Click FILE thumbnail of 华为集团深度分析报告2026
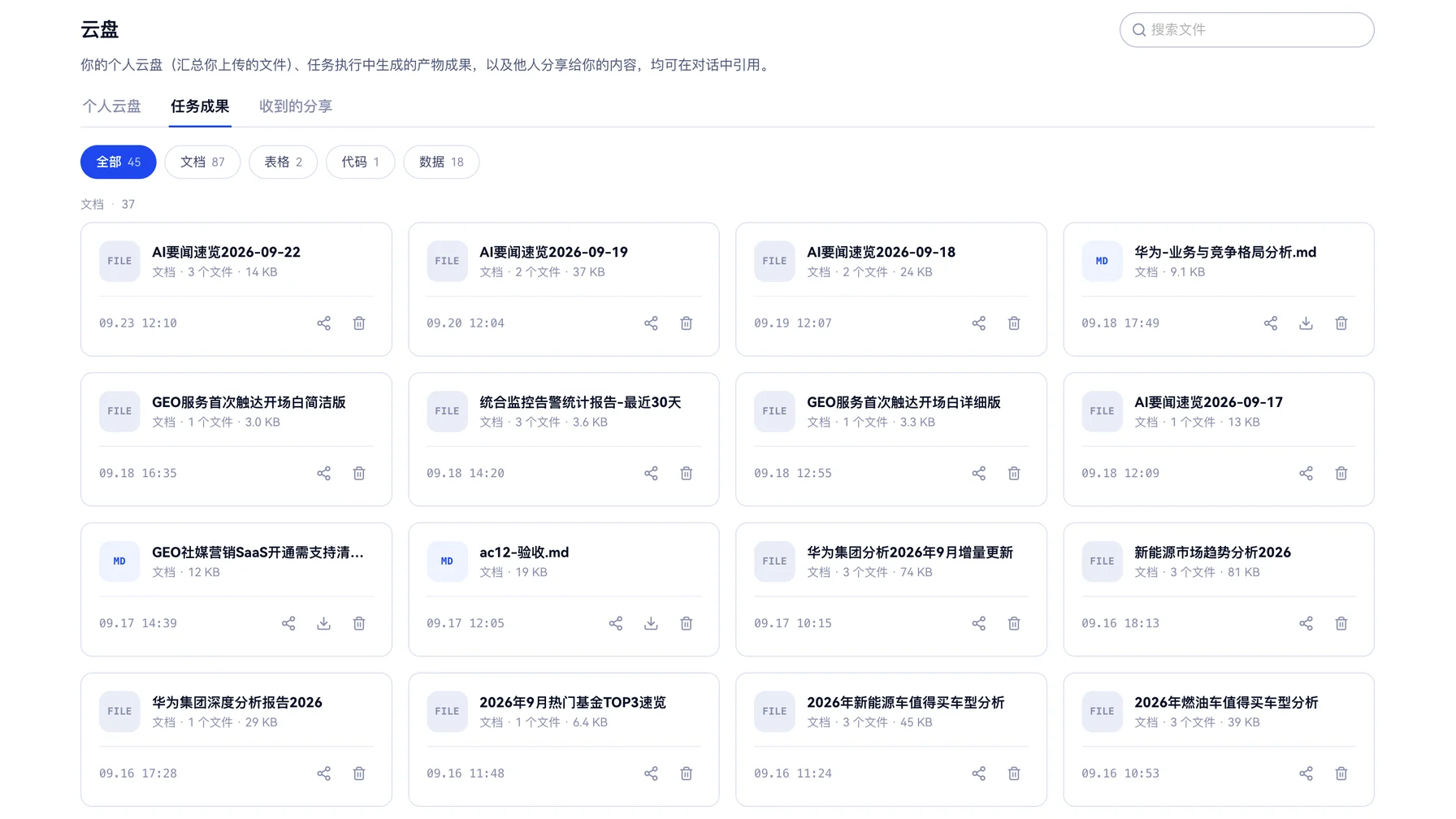Image resolution: width=1456 pixels, height=819 pixels. 119,711
